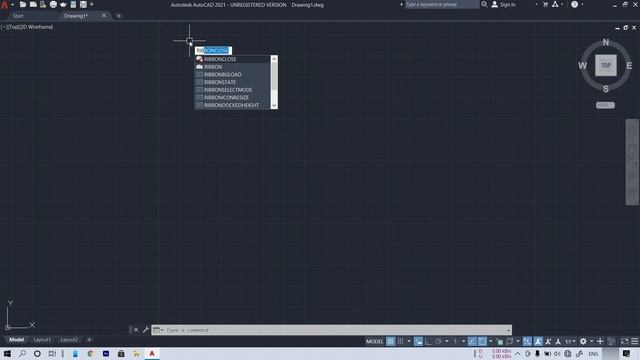Switch to the Start tab
The height and width of the screenshot is (360, 640).
(x=18, y=16)
